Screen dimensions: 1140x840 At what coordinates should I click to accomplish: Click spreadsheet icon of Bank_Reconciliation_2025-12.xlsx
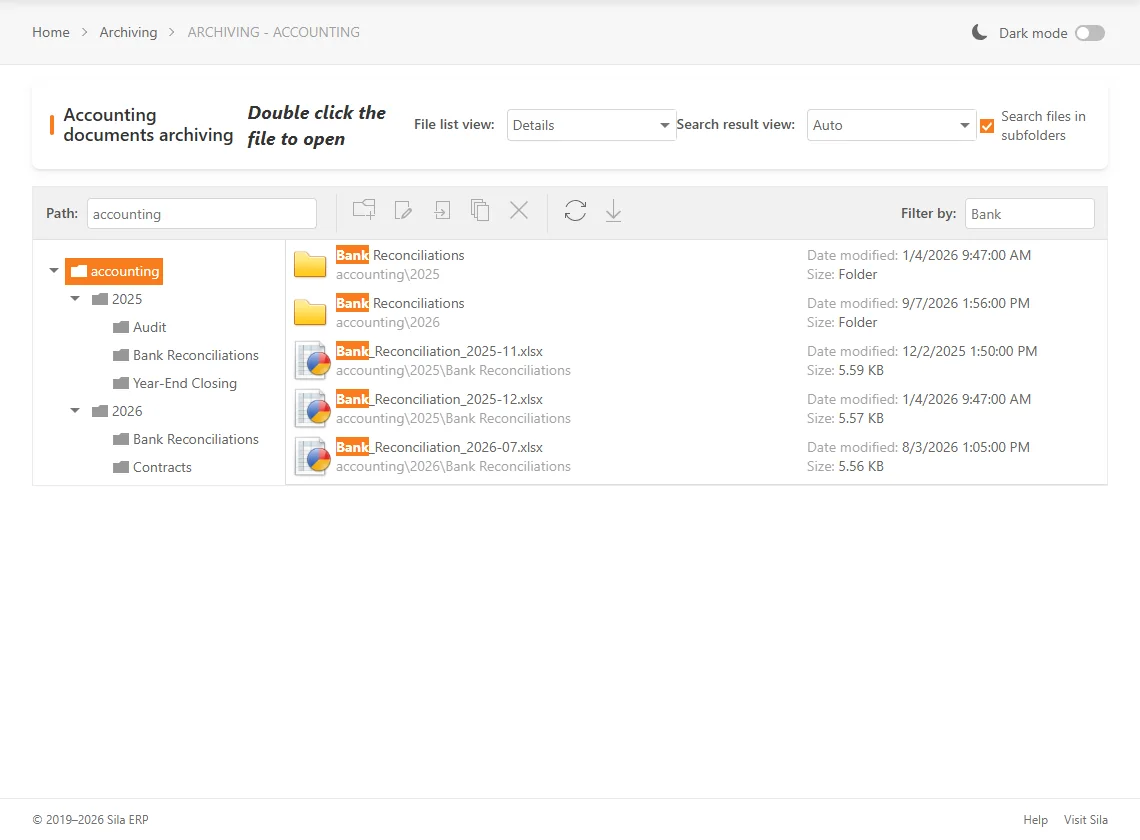(x=313, y=409)
